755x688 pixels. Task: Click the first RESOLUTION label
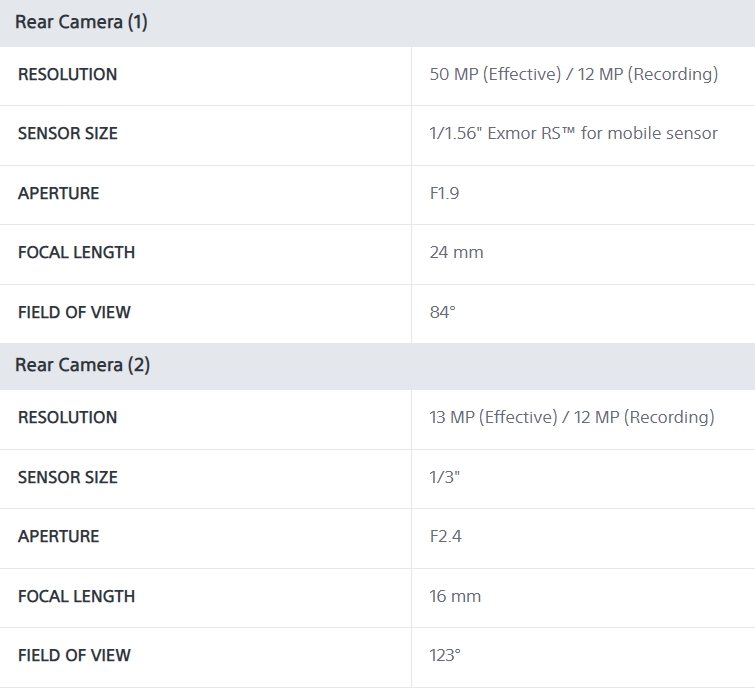[x=67, y=75]
